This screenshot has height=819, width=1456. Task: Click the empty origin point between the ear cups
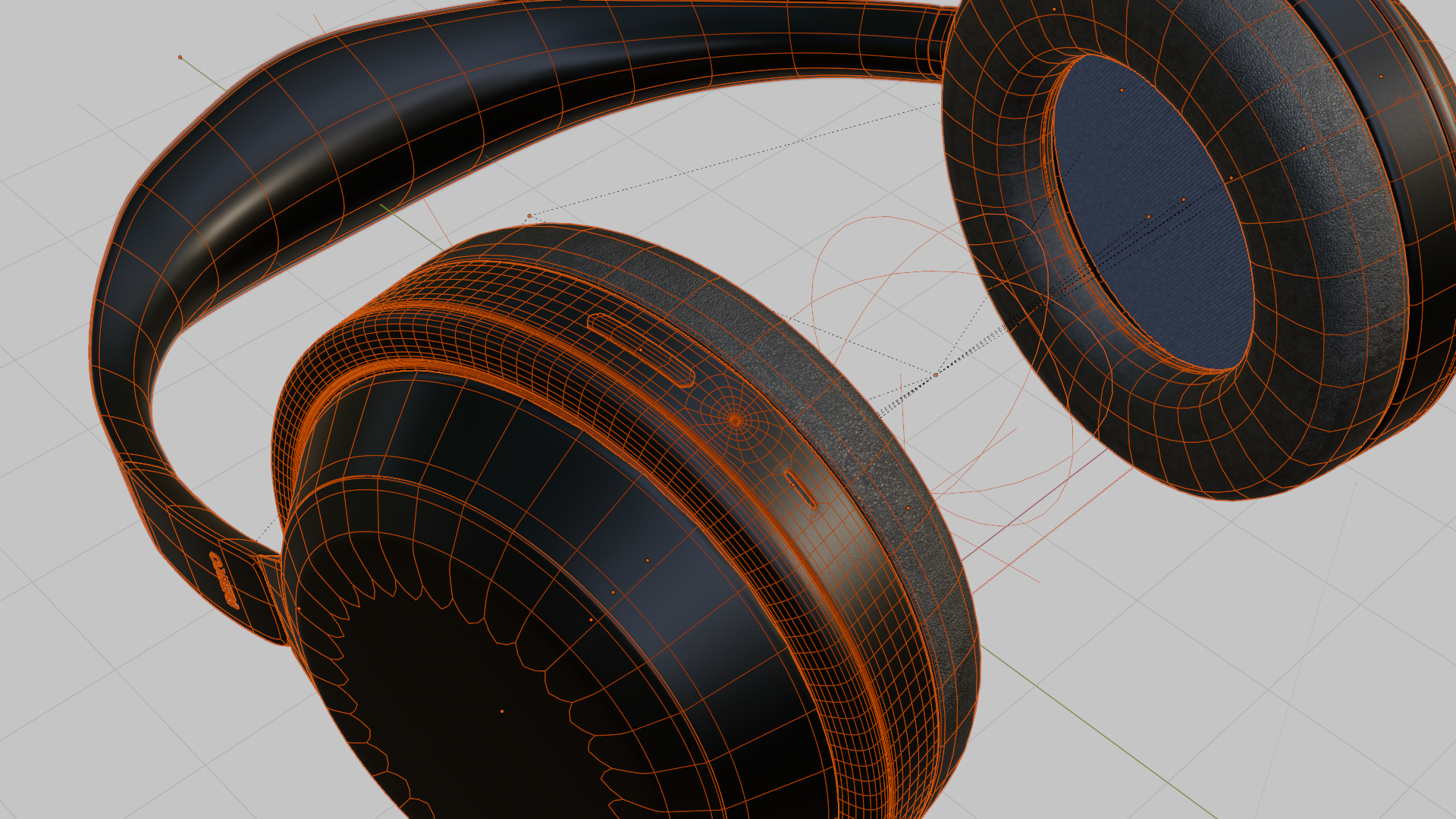pos(936,375)
